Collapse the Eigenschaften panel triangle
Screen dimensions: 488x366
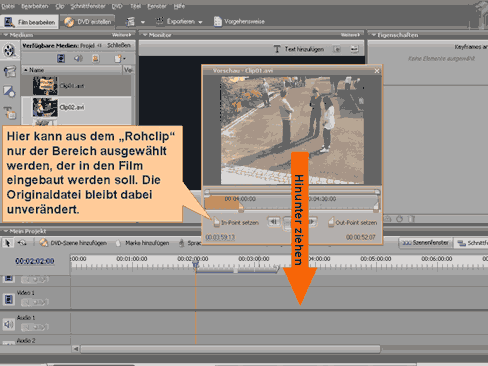tap(374, 35)
